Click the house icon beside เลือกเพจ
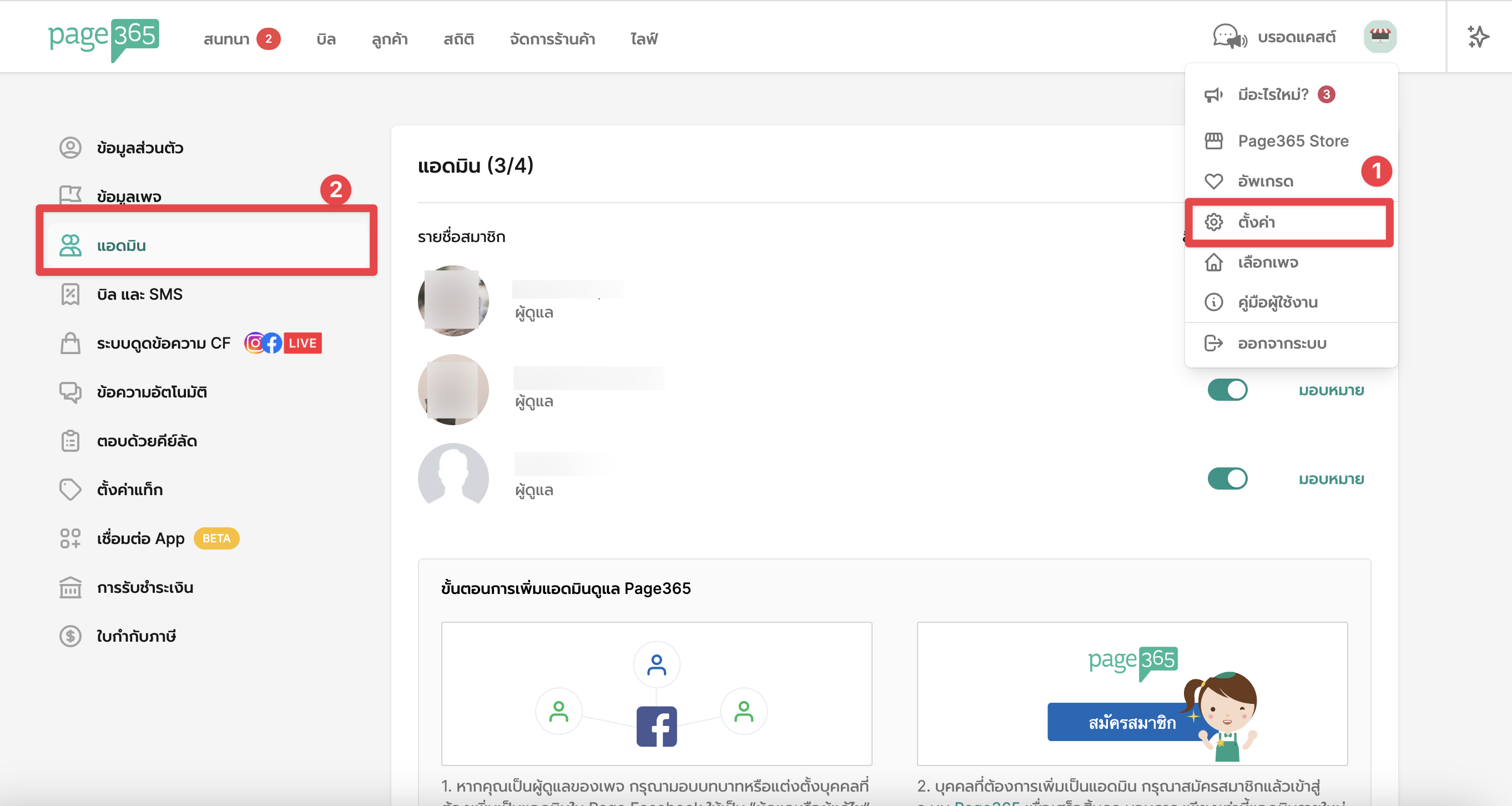This screenshot has height=806, width=1512. [1213, 263]
